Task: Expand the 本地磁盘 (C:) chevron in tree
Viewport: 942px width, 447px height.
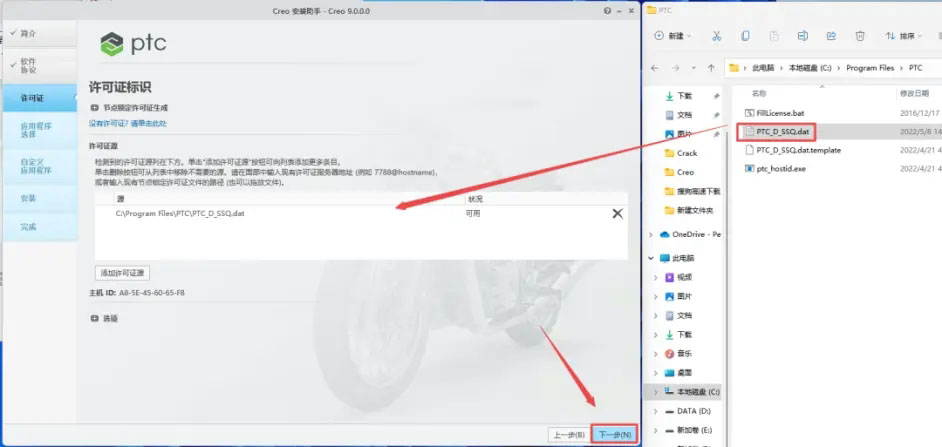Action: click(x=656, y=392)
